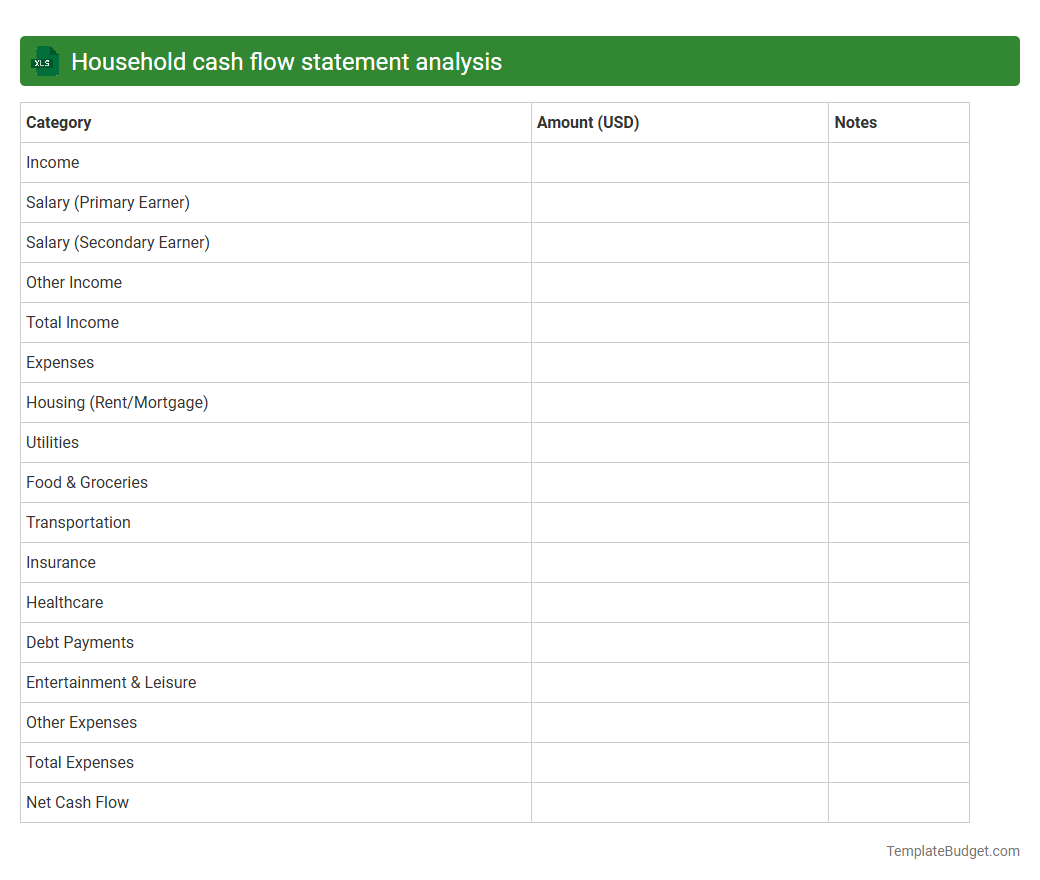Click the Amount (USD) column header
The height and width of the screenshot is (880, 1040).
click(587, 122)
